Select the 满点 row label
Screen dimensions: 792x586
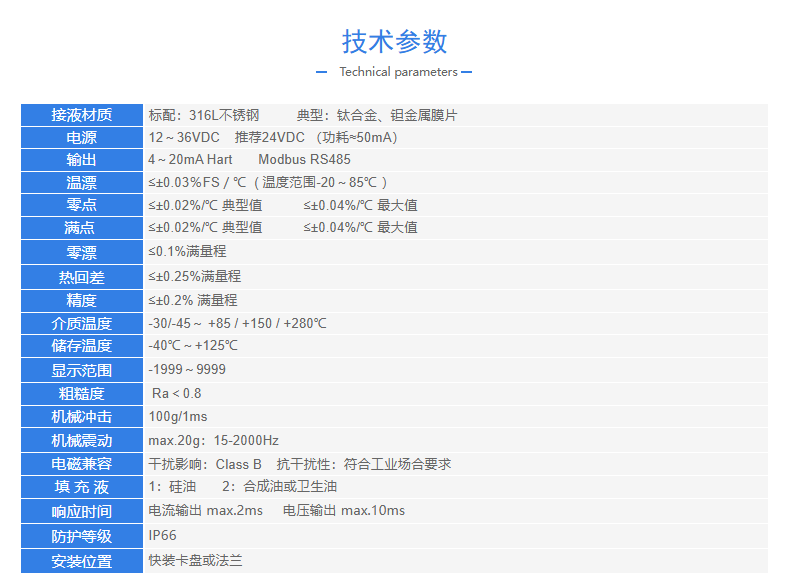pos(82,228)
